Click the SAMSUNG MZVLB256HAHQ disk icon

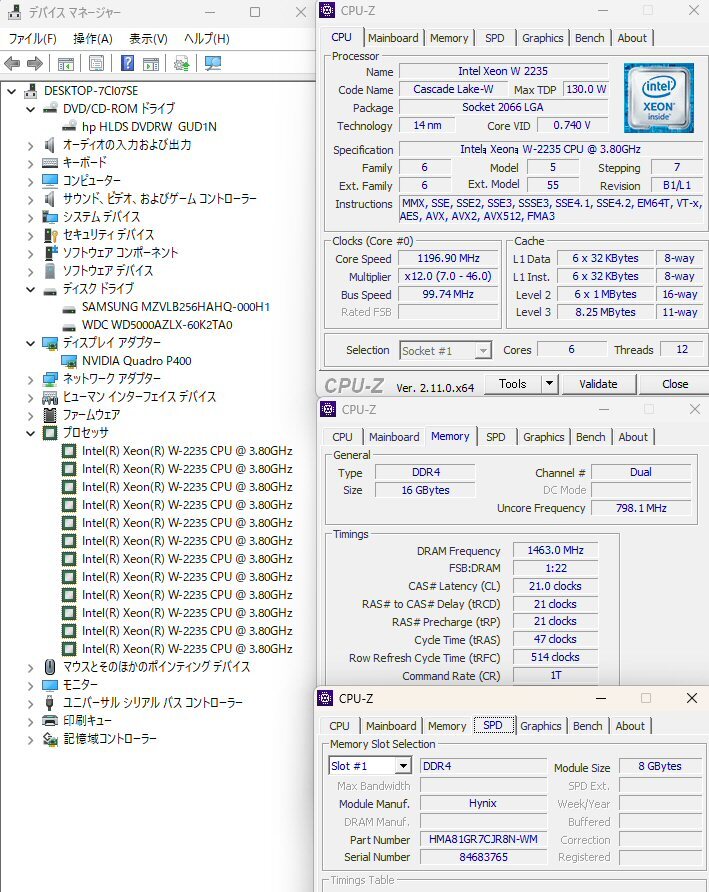[x=69, y=307]
